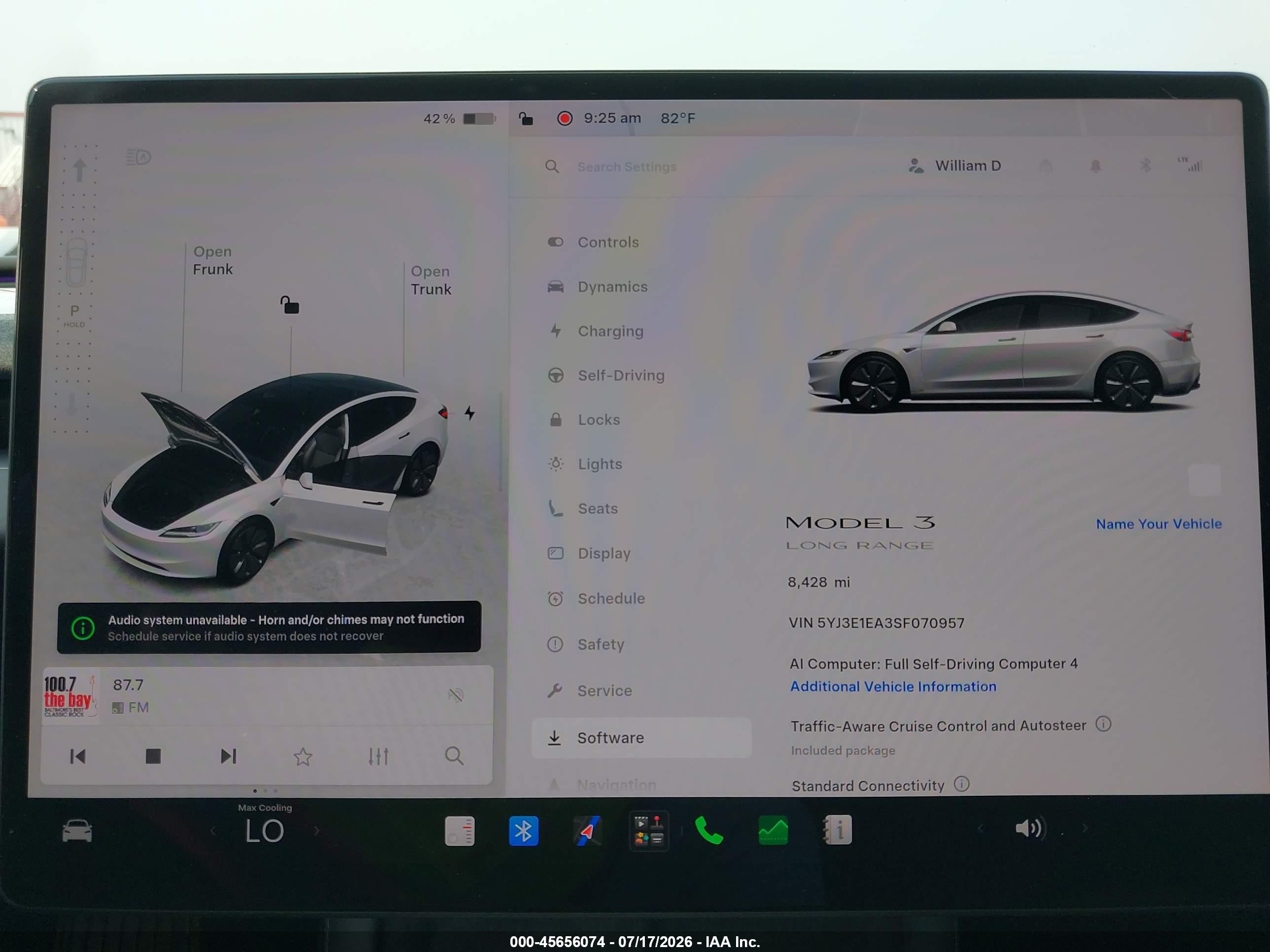Tap the lock icon in status bar
The height and width of the screenshot is (952, 1270).
point(526,118)
